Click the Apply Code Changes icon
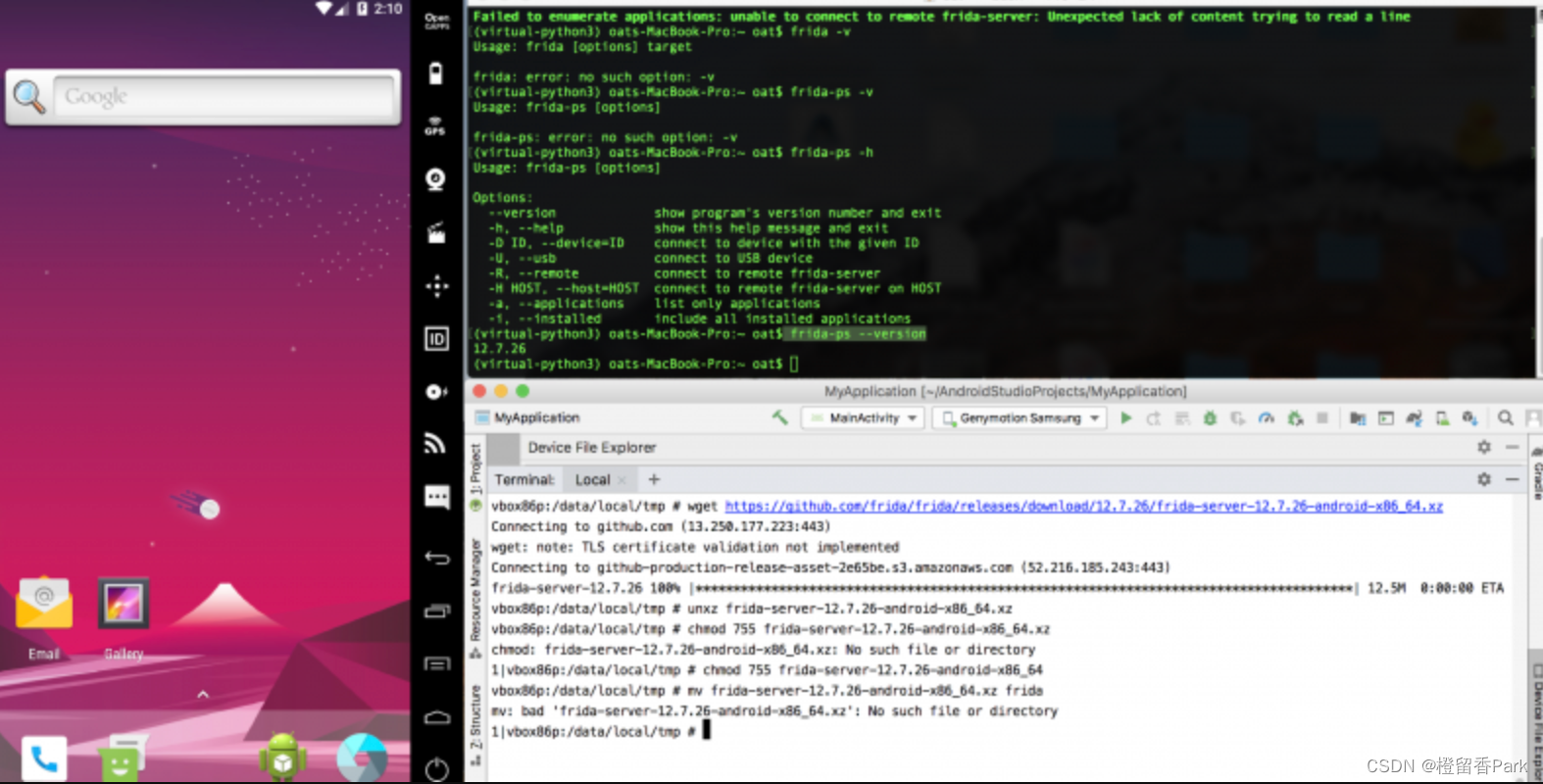Image resolution: width=1543 pixels, height=784 pixels. click(1182, 418)
